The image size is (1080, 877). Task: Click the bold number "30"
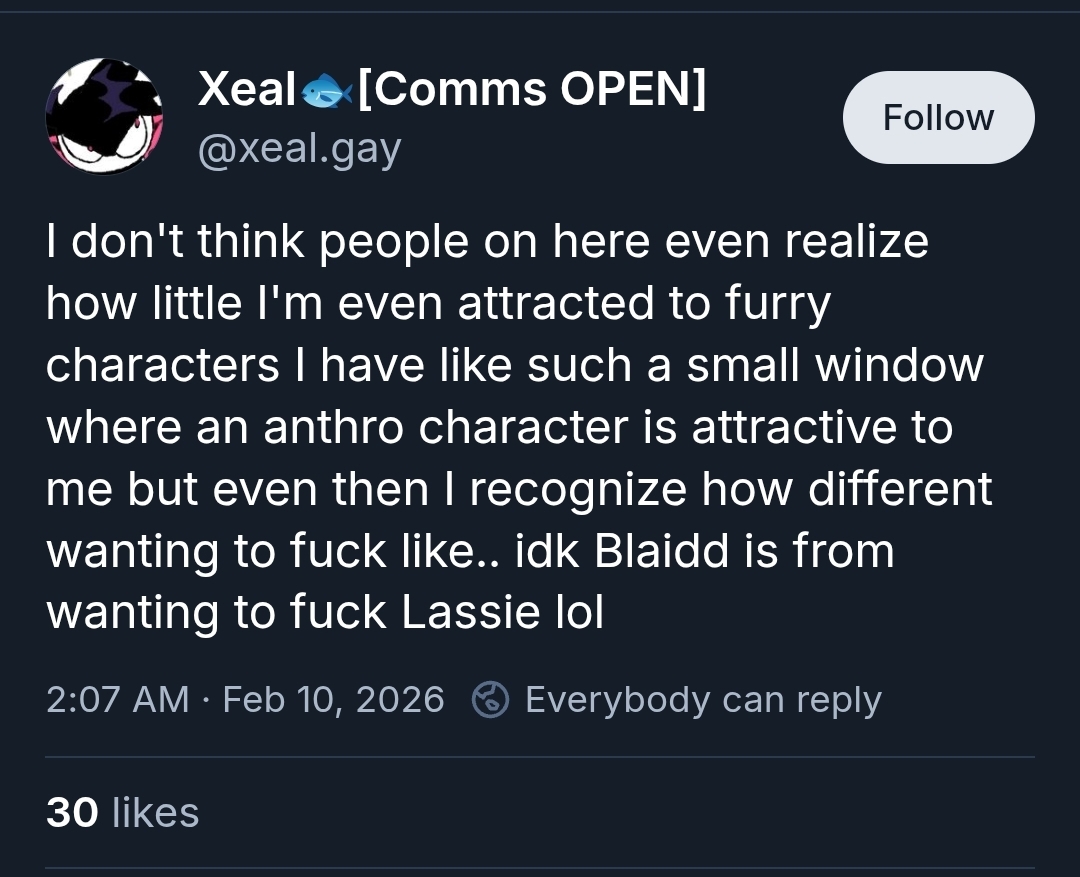72,812
